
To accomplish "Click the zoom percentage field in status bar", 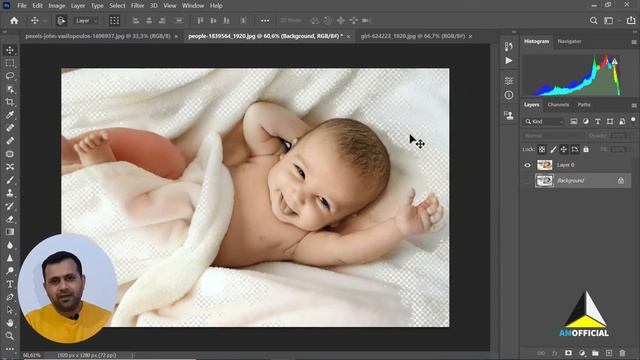I will pos(32,356).
